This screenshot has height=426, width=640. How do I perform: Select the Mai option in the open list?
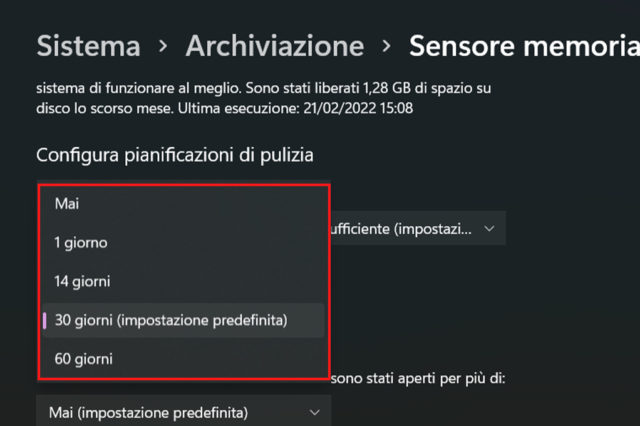(x=67, y=204)
